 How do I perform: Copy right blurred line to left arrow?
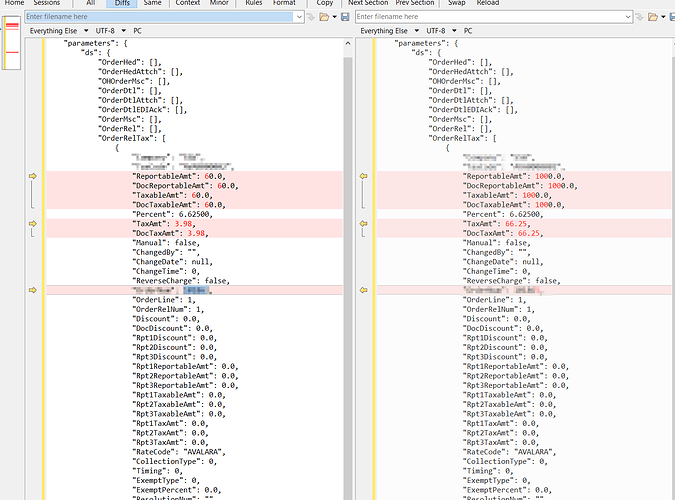click(x=364, y=290)
